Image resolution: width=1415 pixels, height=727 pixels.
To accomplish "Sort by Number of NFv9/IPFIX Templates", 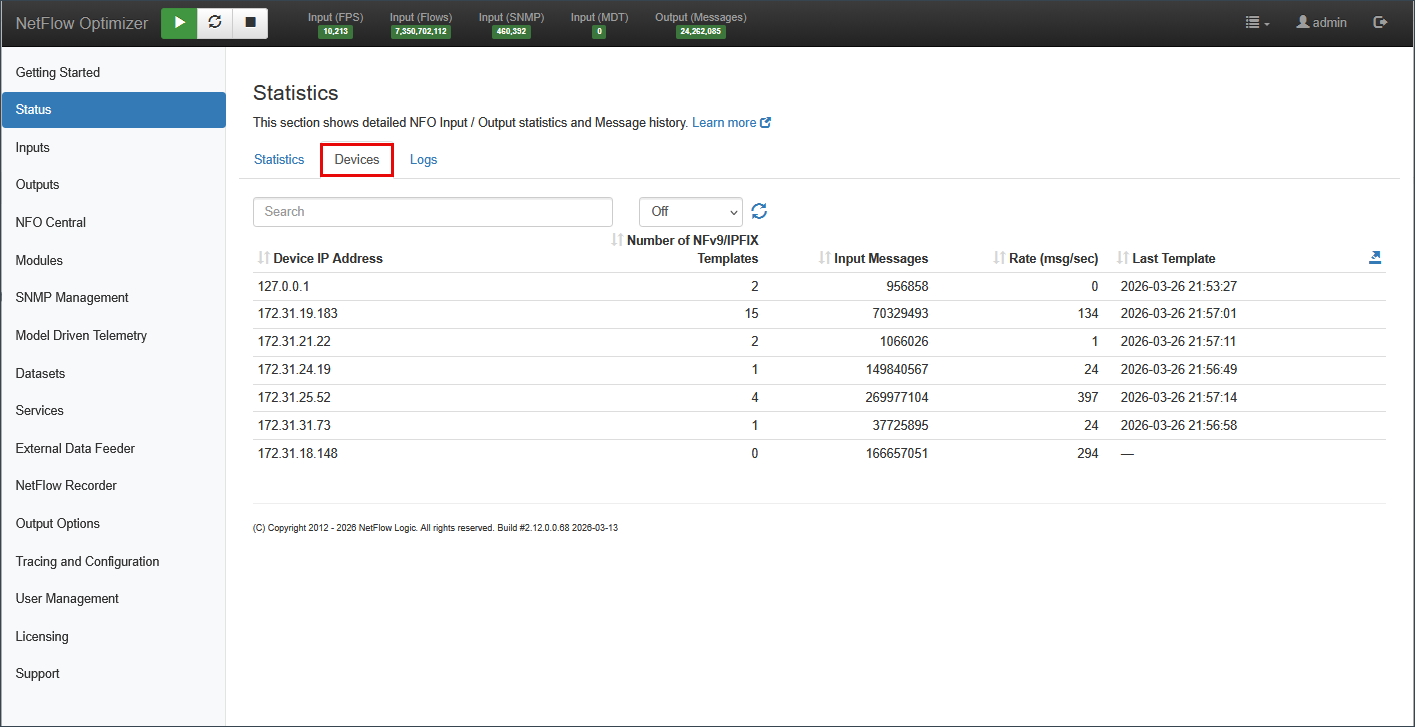I will [x=691, y=249].
